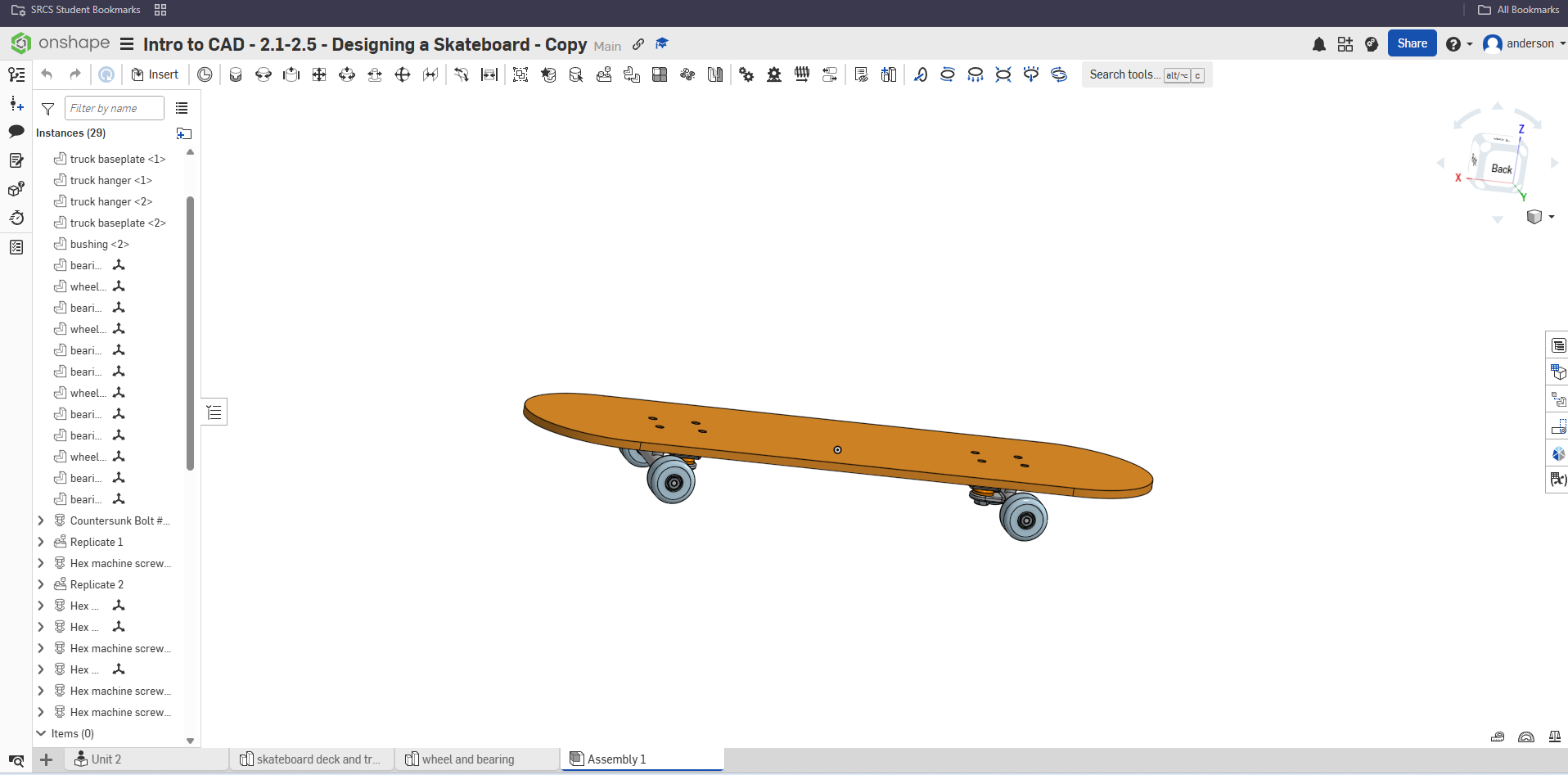Viewport: 1568px width, 775px height.
Task: Click the Filter by name field
Action: [113, 107]
